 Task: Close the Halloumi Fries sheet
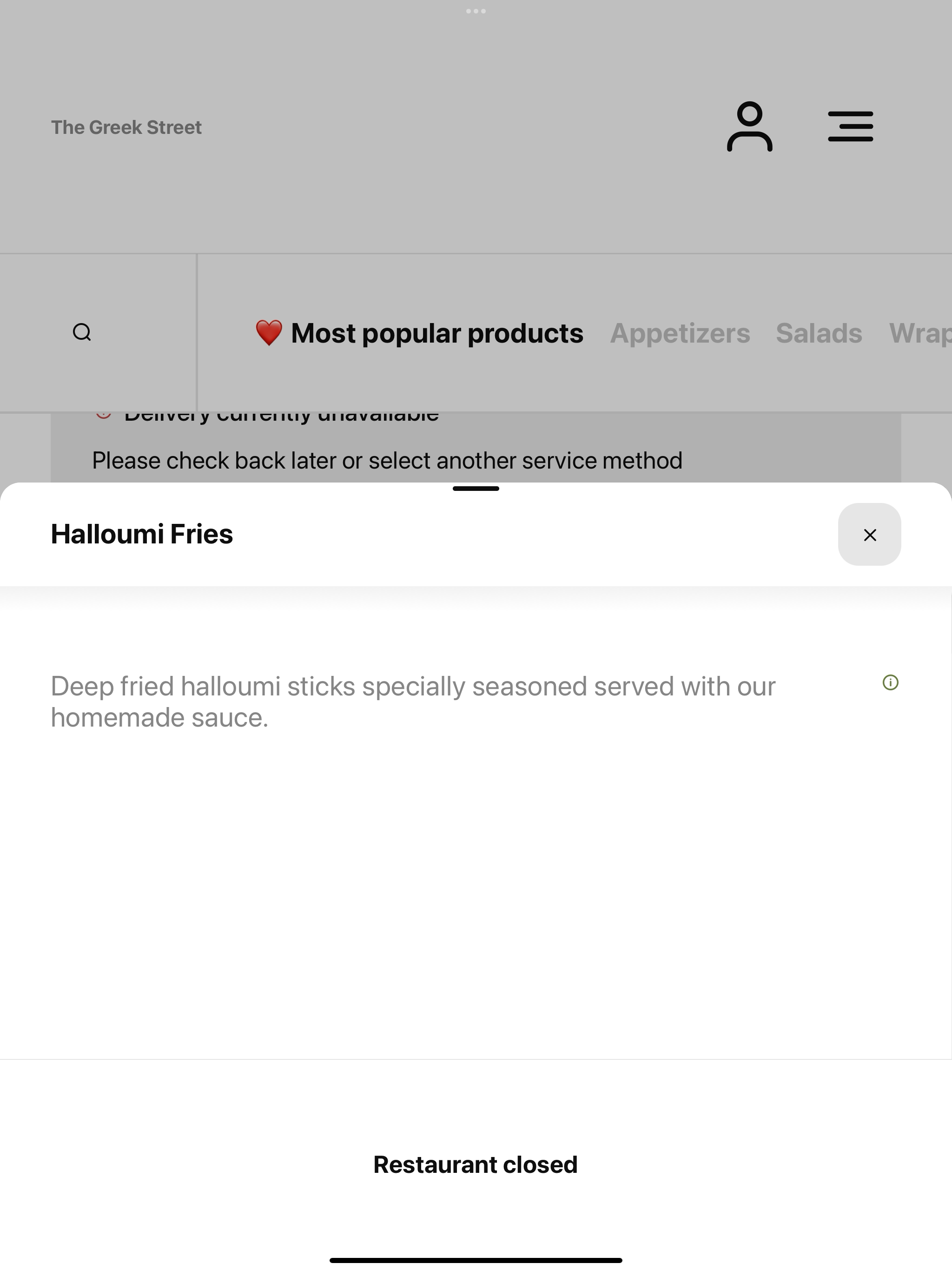click(869, 535)
